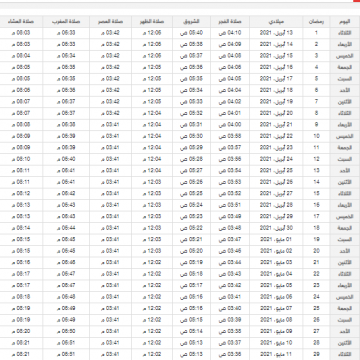Viewport: 360px width, 360px height.
Task: Select the 05:40 sunrise time cell
Action: [x=191, y=33]
